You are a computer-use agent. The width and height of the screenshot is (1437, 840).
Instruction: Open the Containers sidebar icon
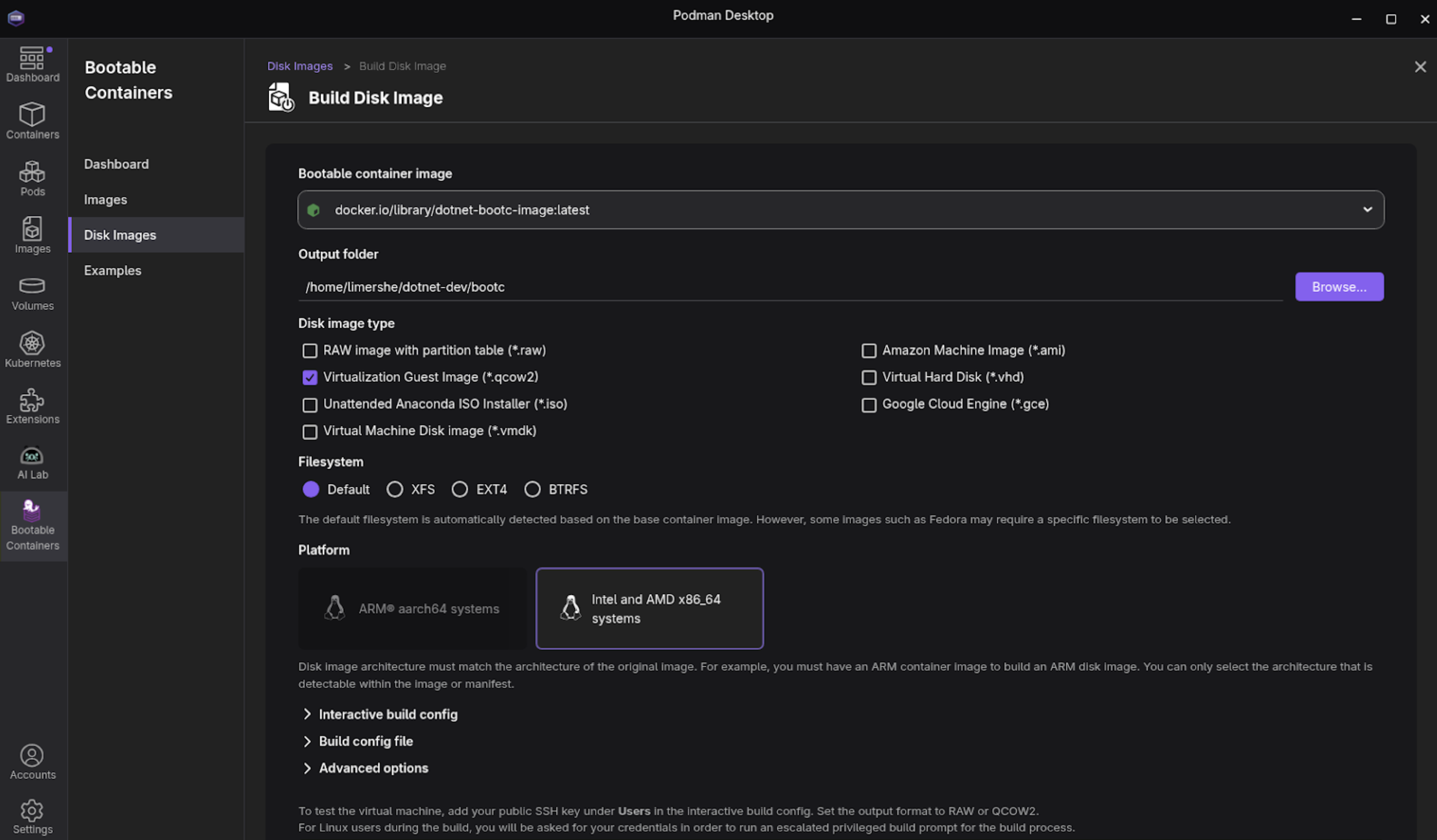pyautogui.click(x=32, y=121)
